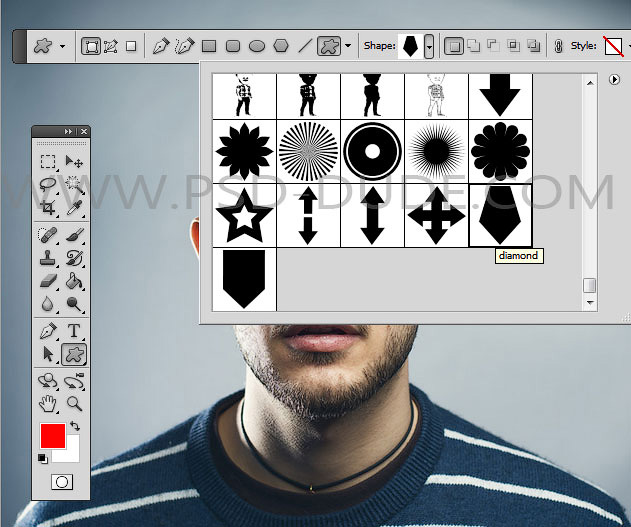631x527 pixels.
Task: Enable Shape Layers mode
Action: (91, 46)
